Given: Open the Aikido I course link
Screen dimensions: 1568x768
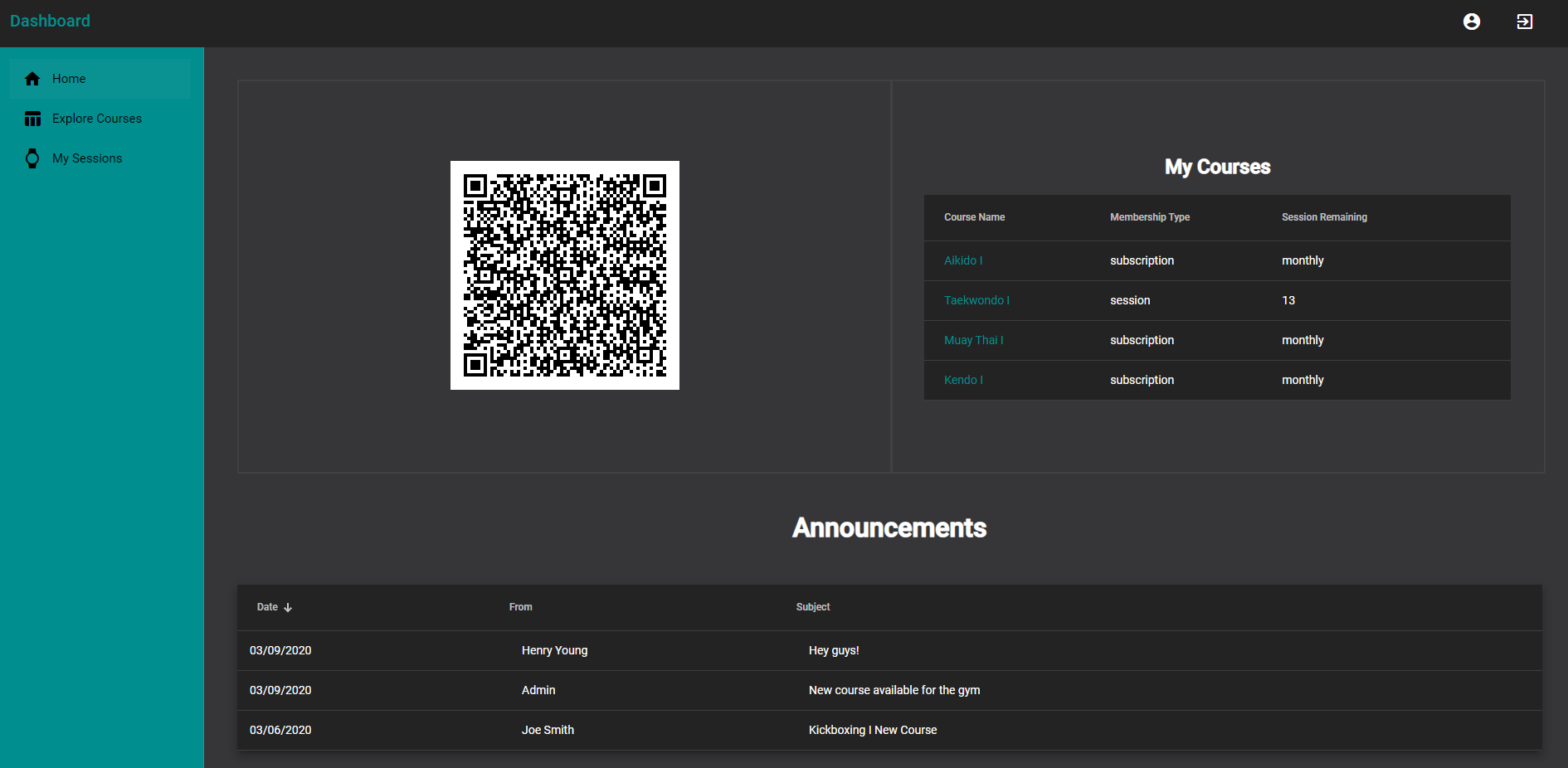Looking at the screenshot, I should coord(962,260).
